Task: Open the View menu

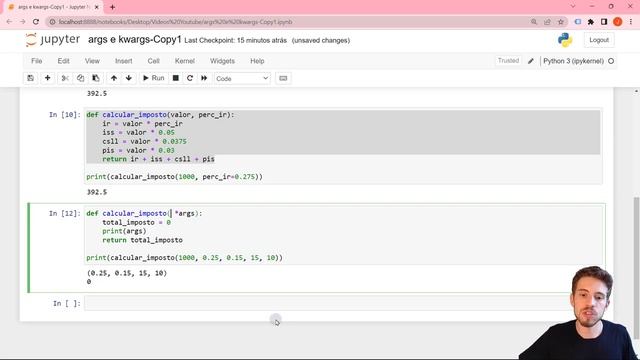Action: pyautogui.click(x=92, y=61)
